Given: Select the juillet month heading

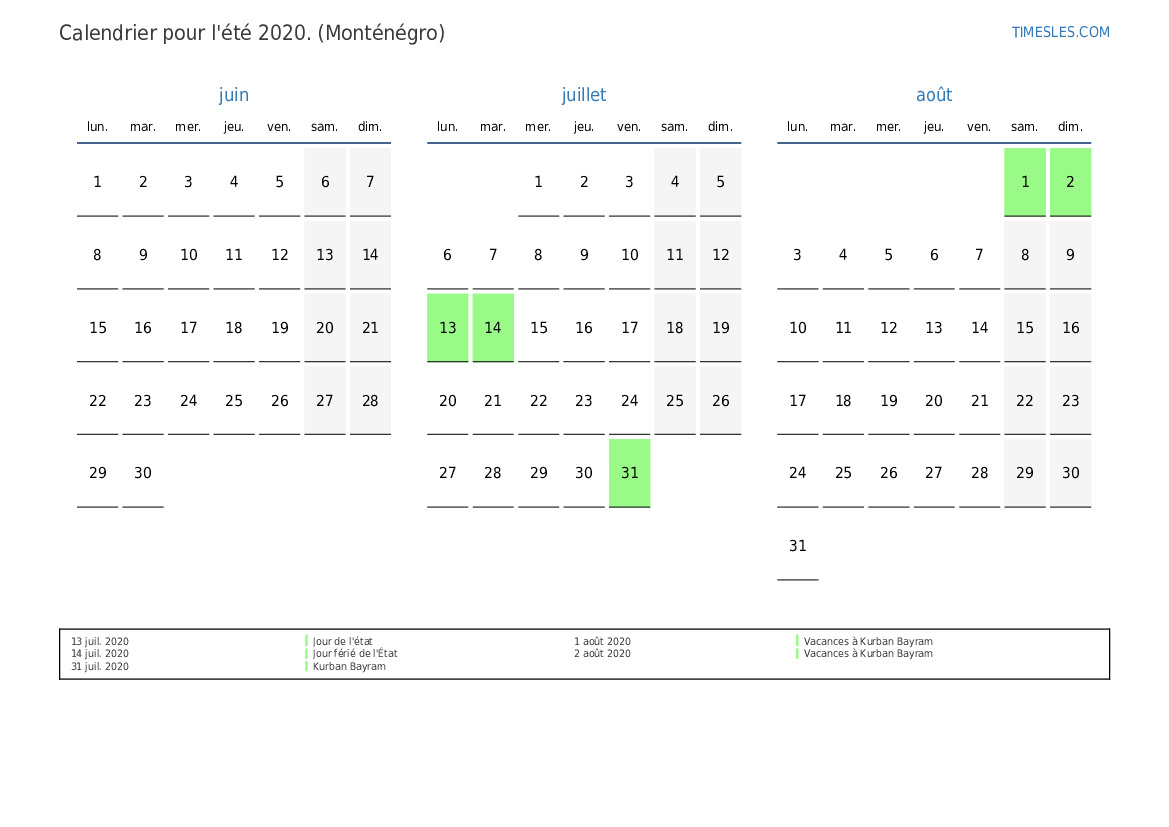Looking at the screenshot, I should point(584,95).
